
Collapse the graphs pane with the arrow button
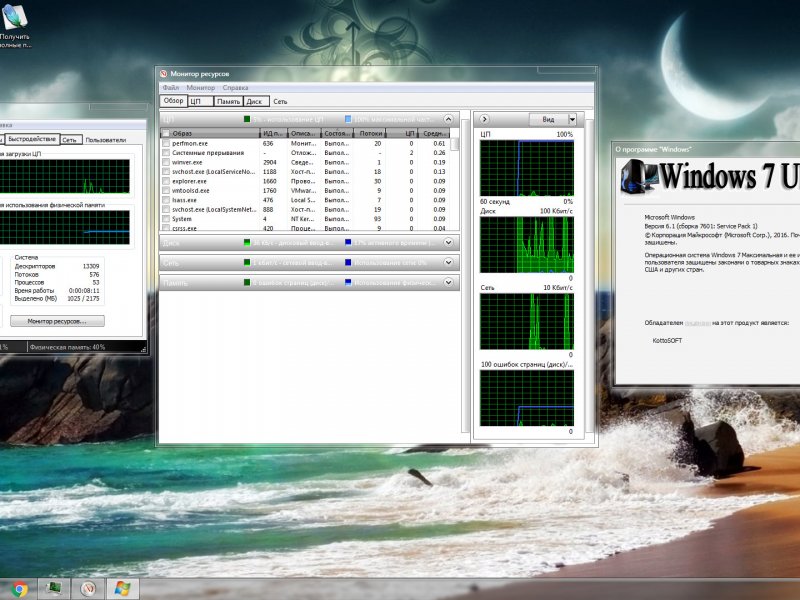pyautogui.click(x=484, y=119)
